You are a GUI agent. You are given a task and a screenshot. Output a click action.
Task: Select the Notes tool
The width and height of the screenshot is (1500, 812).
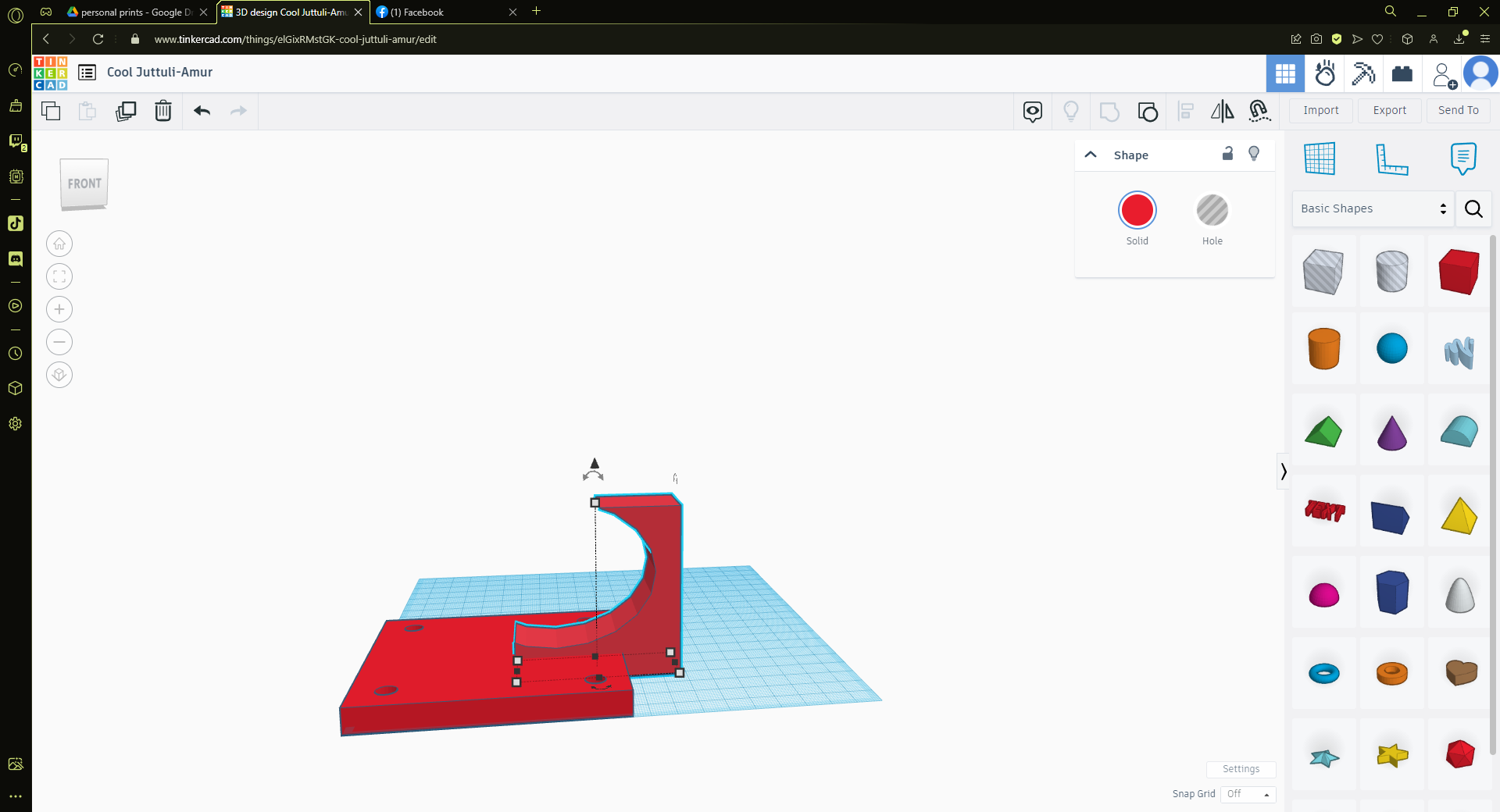point(1463,158)
